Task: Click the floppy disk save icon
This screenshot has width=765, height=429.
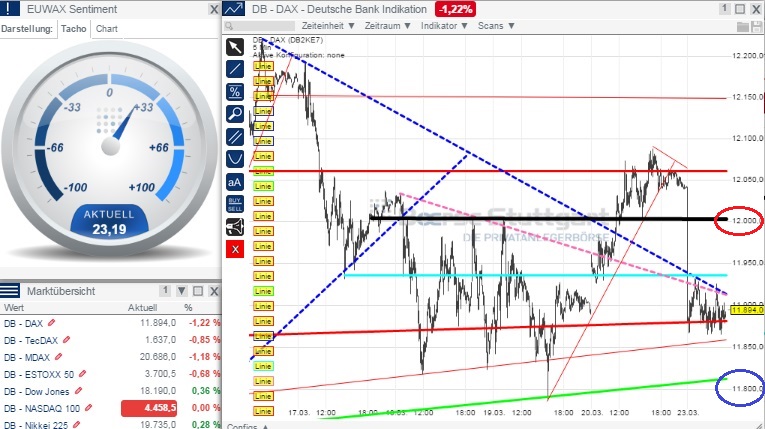Action: (757, 26)
